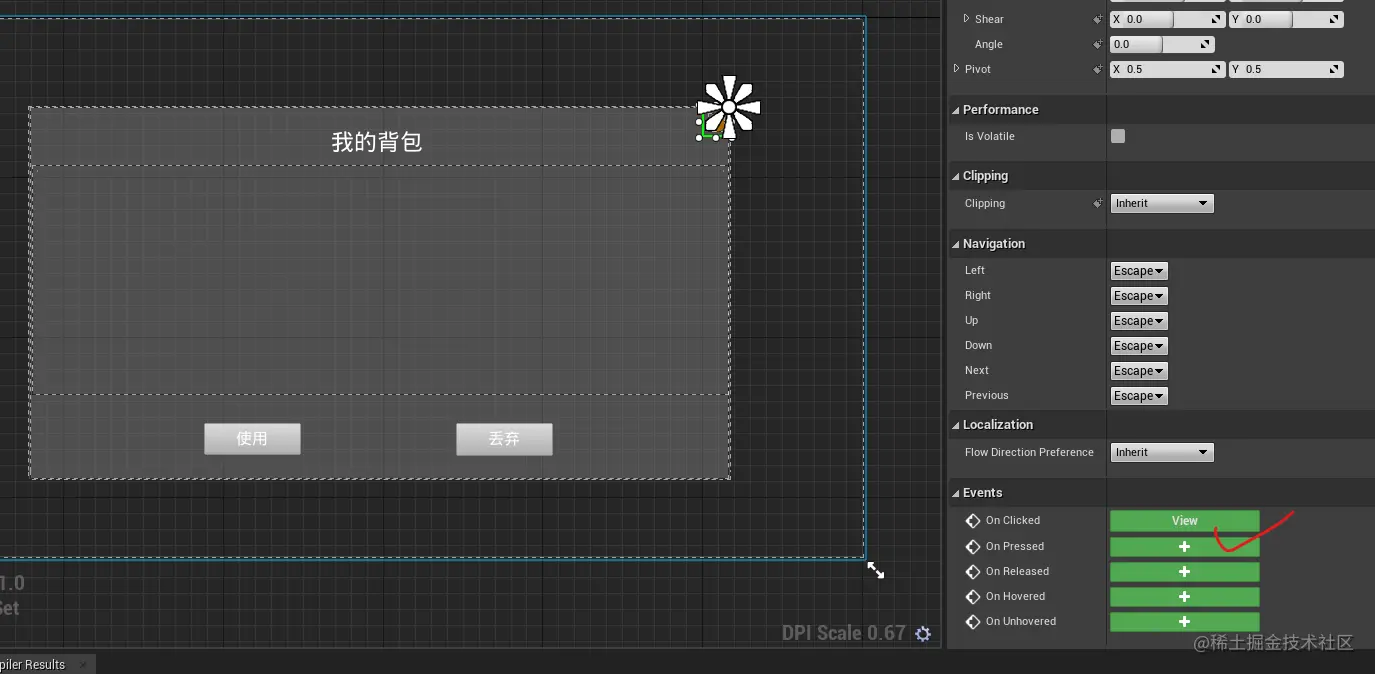Click the Flow Direction Preference label
Viewport: 1375px width, 674px height.
pos(1029,453)
